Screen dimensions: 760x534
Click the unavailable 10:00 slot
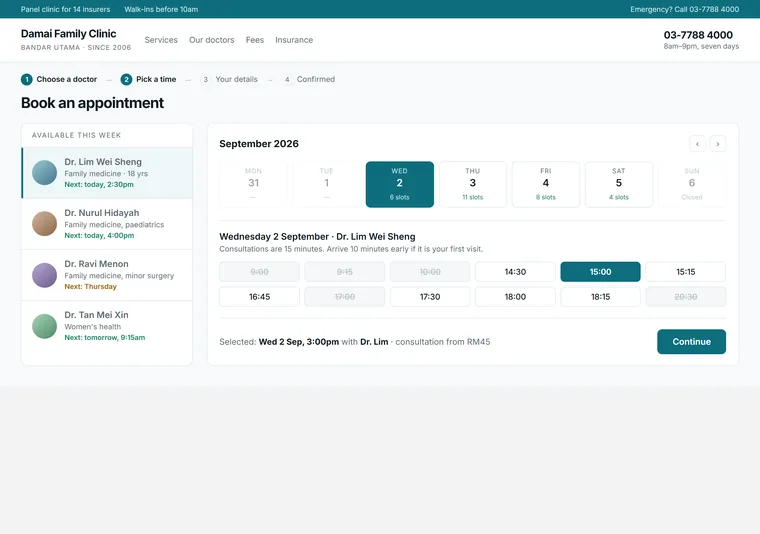point(430,272)
